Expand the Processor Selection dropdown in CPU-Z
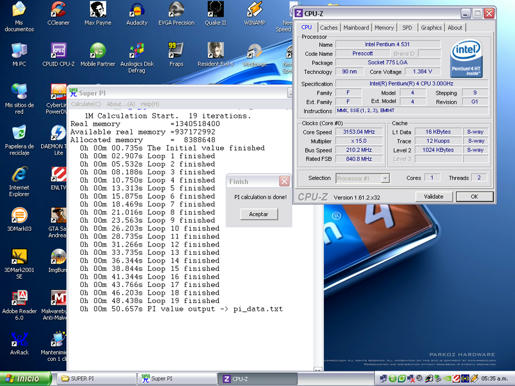The image size is (515, 386). pyautogui.click(x=362, y=178)
